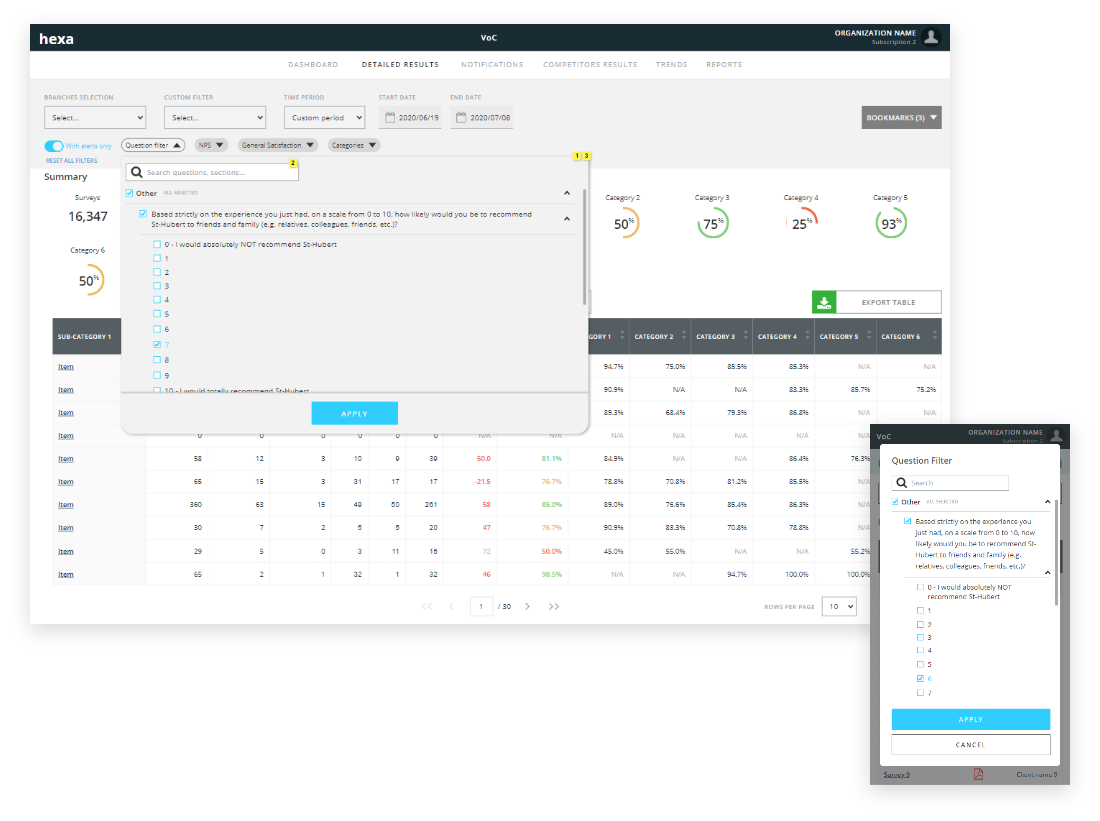The width and height of the screenshot is (1100, 821).
Task: Click Category 2 50% gauge
Action: [624, 224]
